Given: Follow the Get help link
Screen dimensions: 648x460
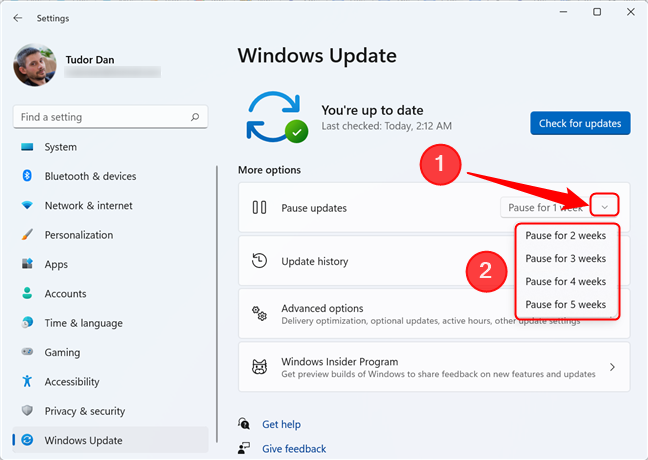Looking at the screenshot, I should [x=281, y=424].
